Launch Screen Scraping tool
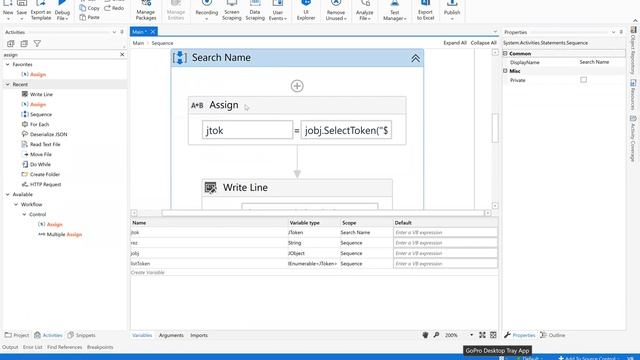 (x=231, y=10)
